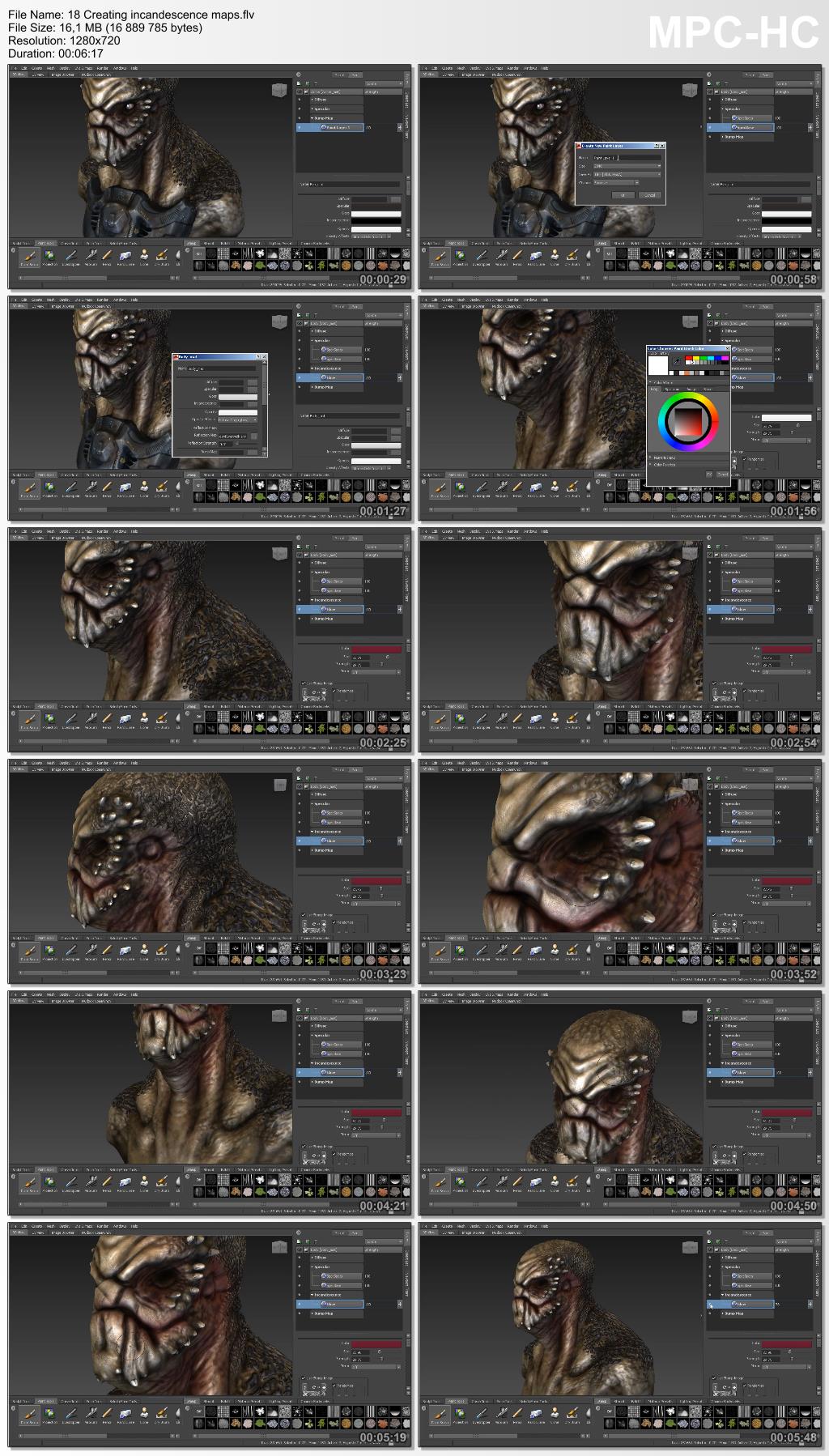The image size is (829, 1456).
Task: Toggle Randomize checkbox in 00:02:25 frame
Action: coord(334,691)
